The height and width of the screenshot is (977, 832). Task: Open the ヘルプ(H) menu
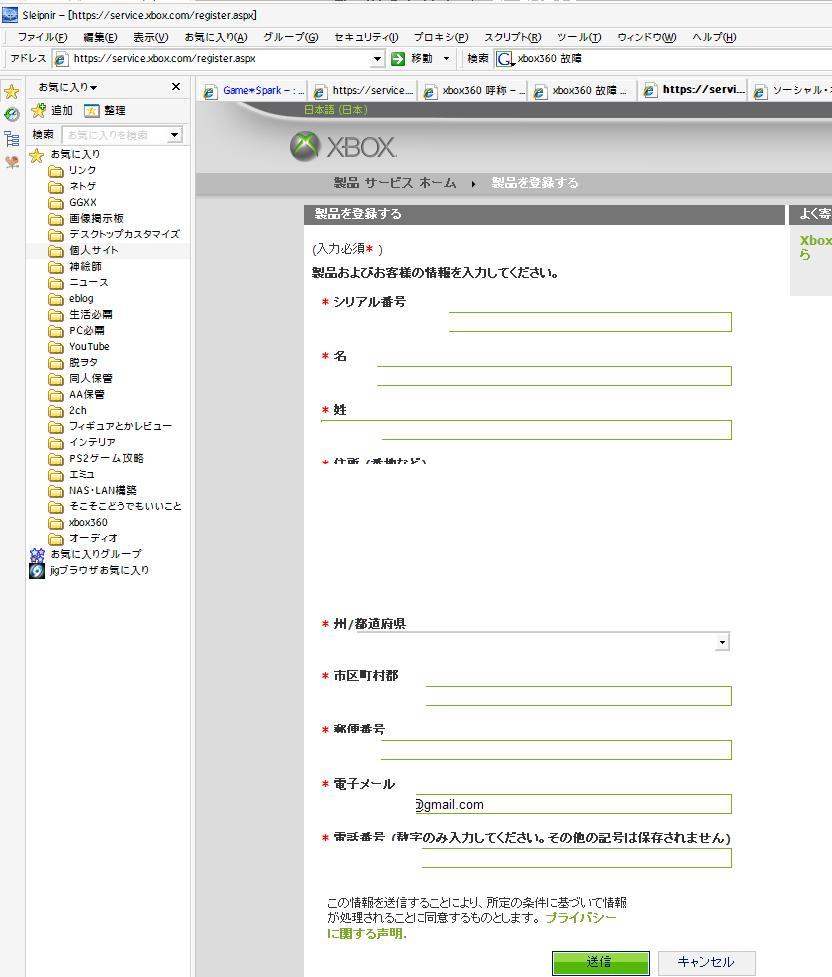(x=714, y=37)
